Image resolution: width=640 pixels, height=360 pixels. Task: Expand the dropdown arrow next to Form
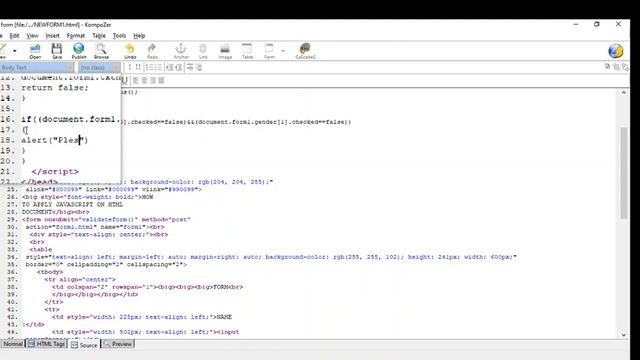click(x=283, y=51)
